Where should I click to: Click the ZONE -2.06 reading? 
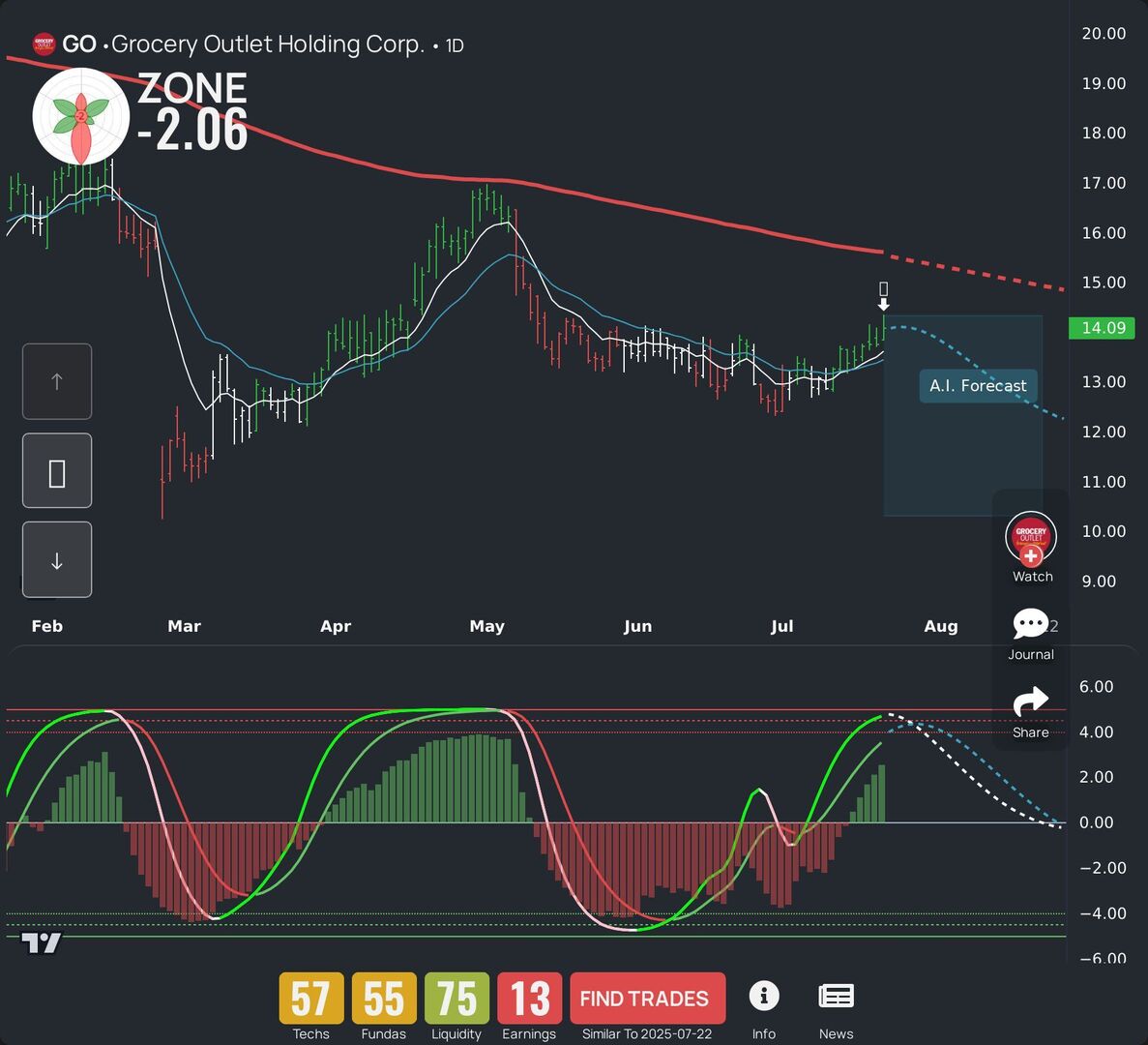point(192,112)
